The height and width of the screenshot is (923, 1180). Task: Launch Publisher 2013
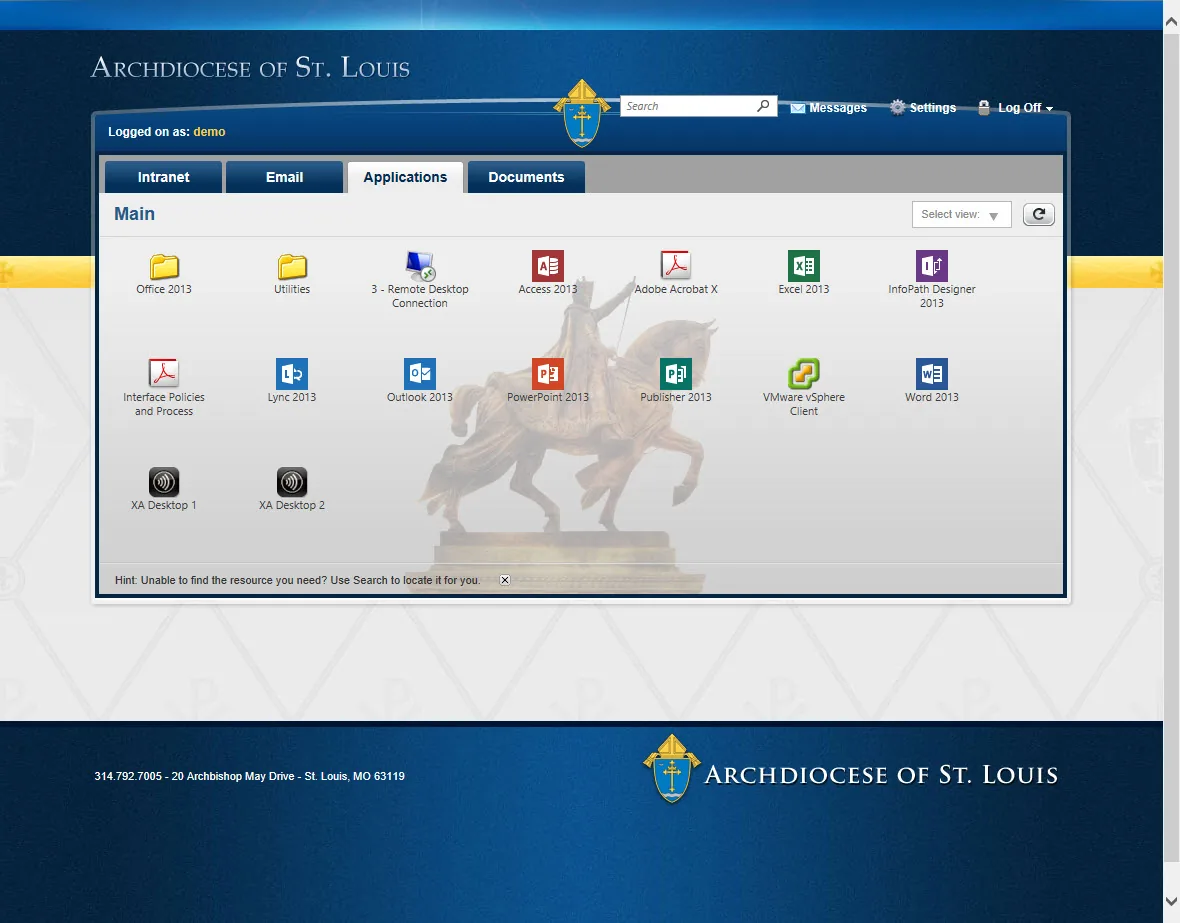[676, 381]
